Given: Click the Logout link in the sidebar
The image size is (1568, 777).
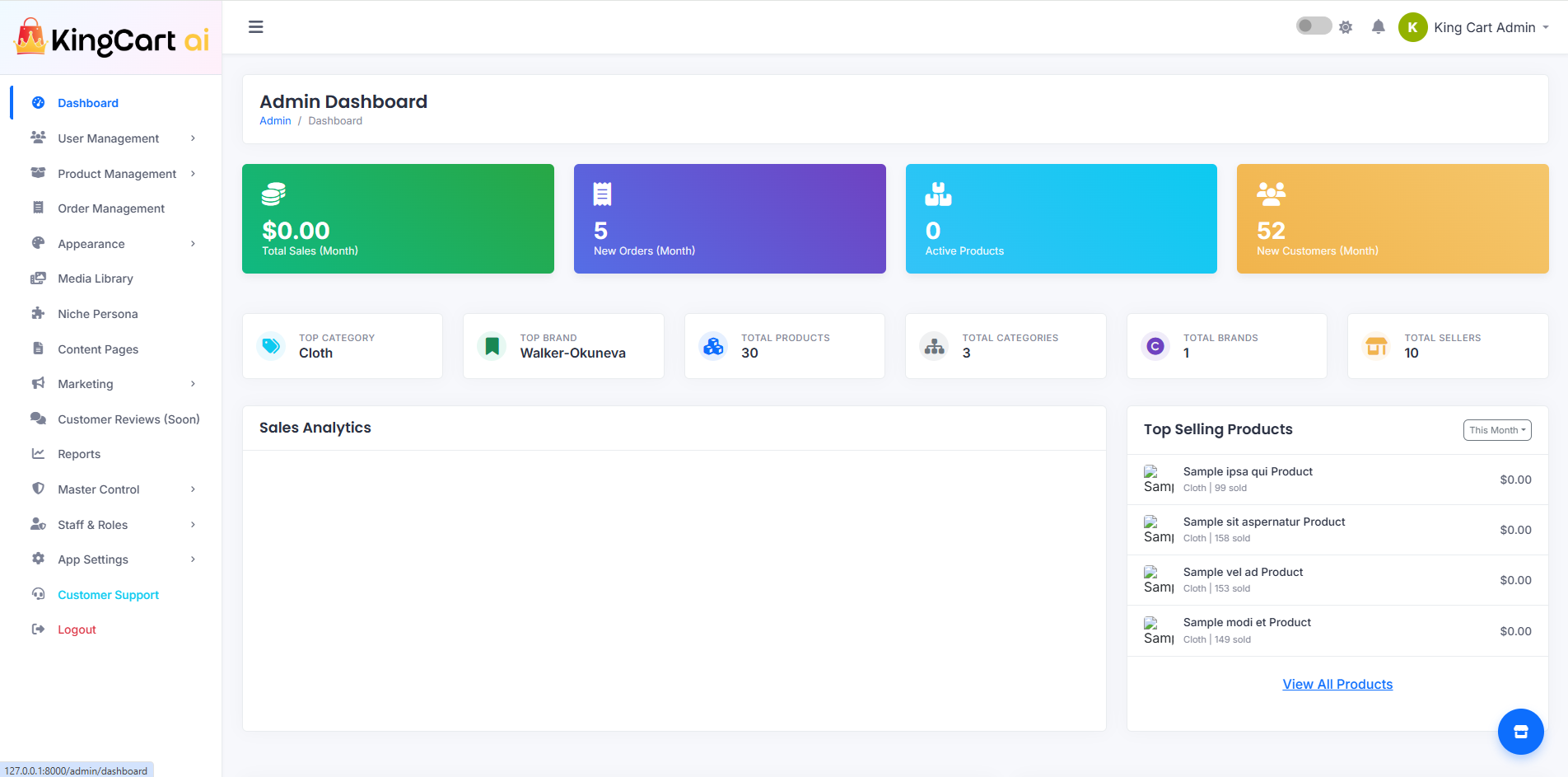Looking at the screenshot, I should [x=77, y=630].
